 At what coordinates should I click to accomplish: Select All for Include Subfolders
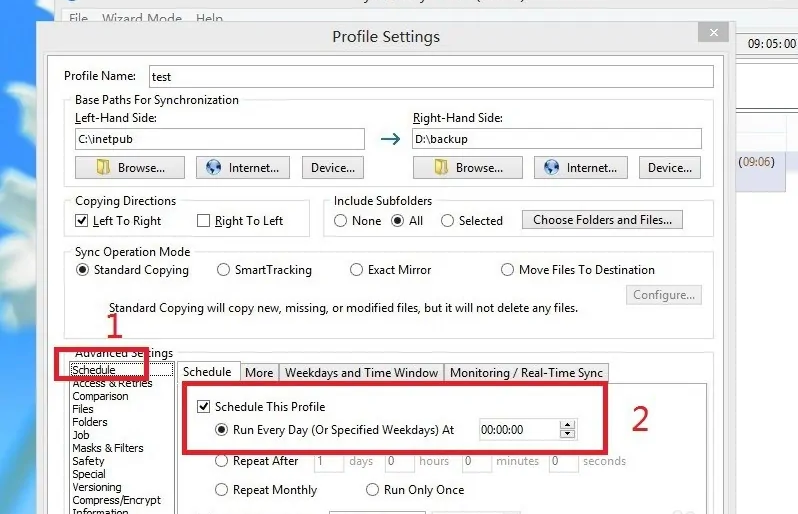tap(397, 220)
